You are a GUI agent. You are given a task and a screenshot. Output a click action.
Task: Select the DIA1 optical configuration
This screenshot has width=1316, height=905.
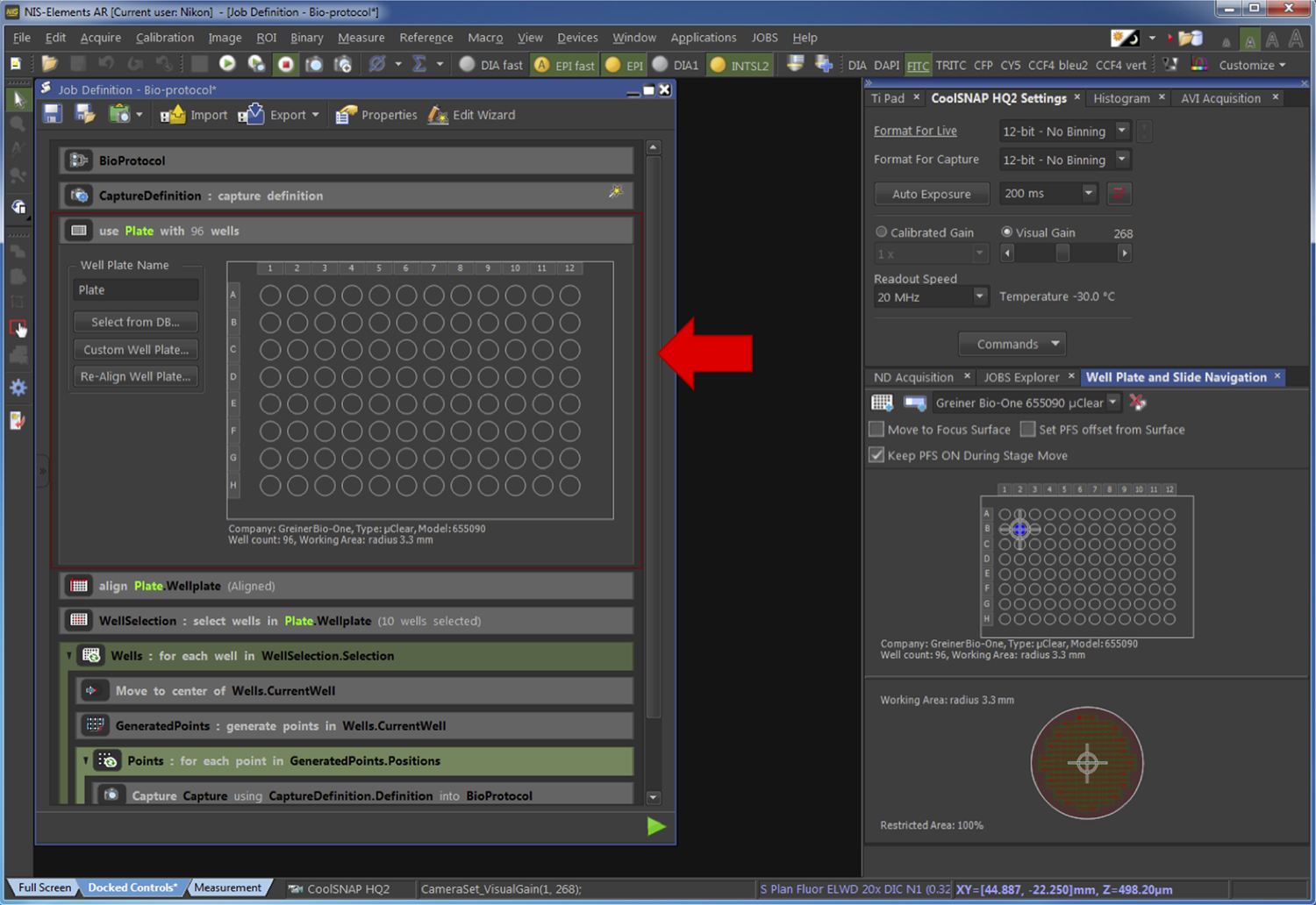click(676, 65)
